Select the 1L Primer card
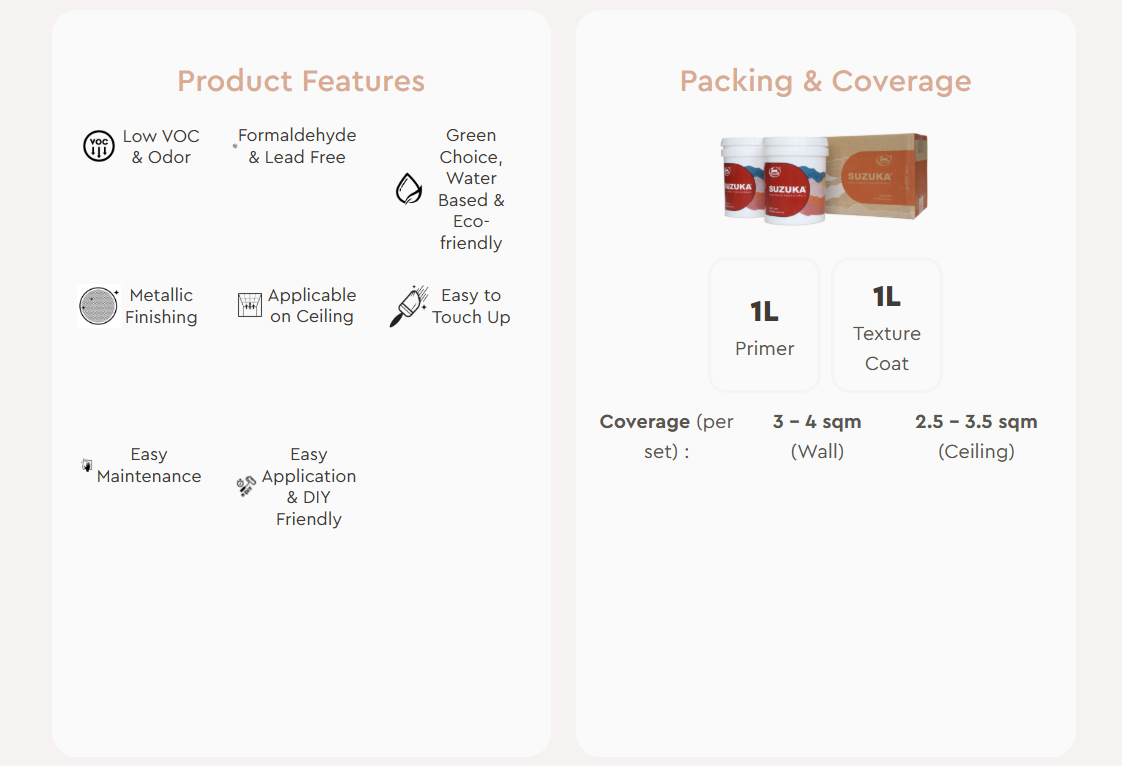Viewport: 1122px width, 766px height. pyautogui.click(x=764, y=325)
